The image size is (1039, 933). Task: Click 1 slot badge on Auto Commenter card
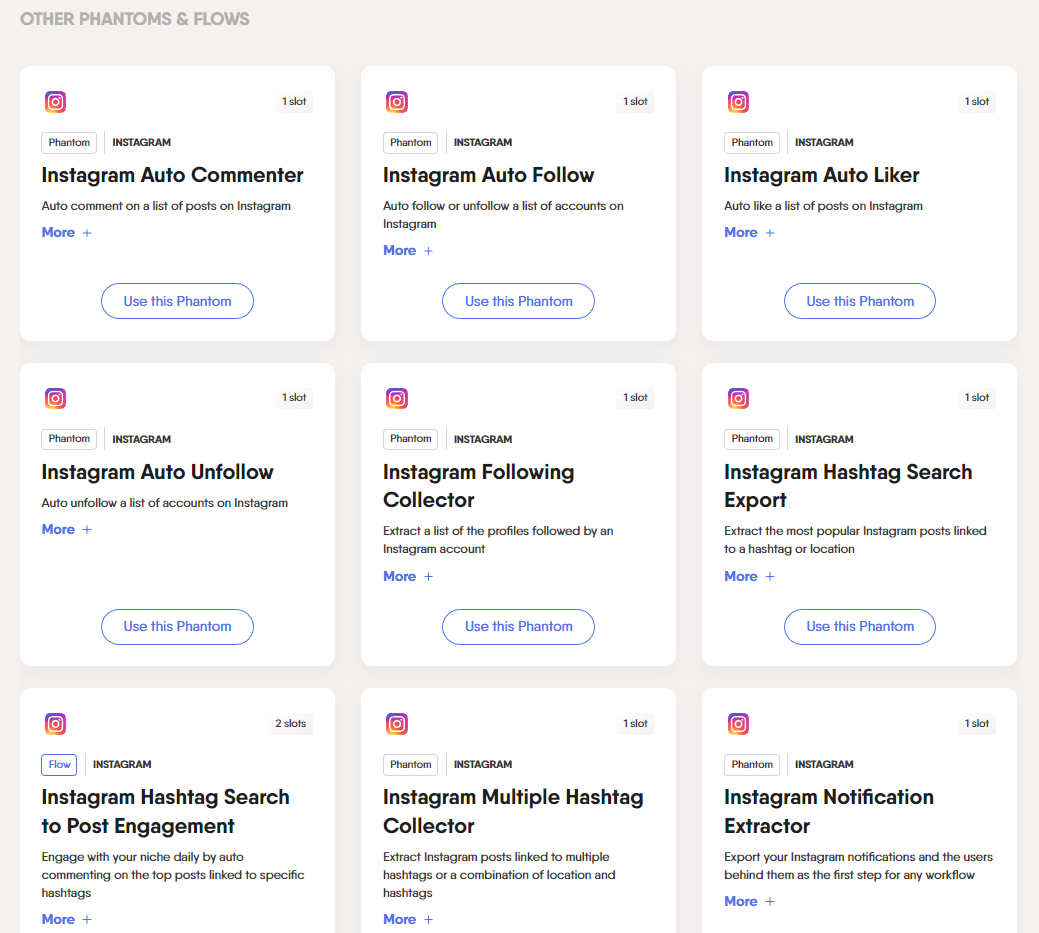click(294, 101)
